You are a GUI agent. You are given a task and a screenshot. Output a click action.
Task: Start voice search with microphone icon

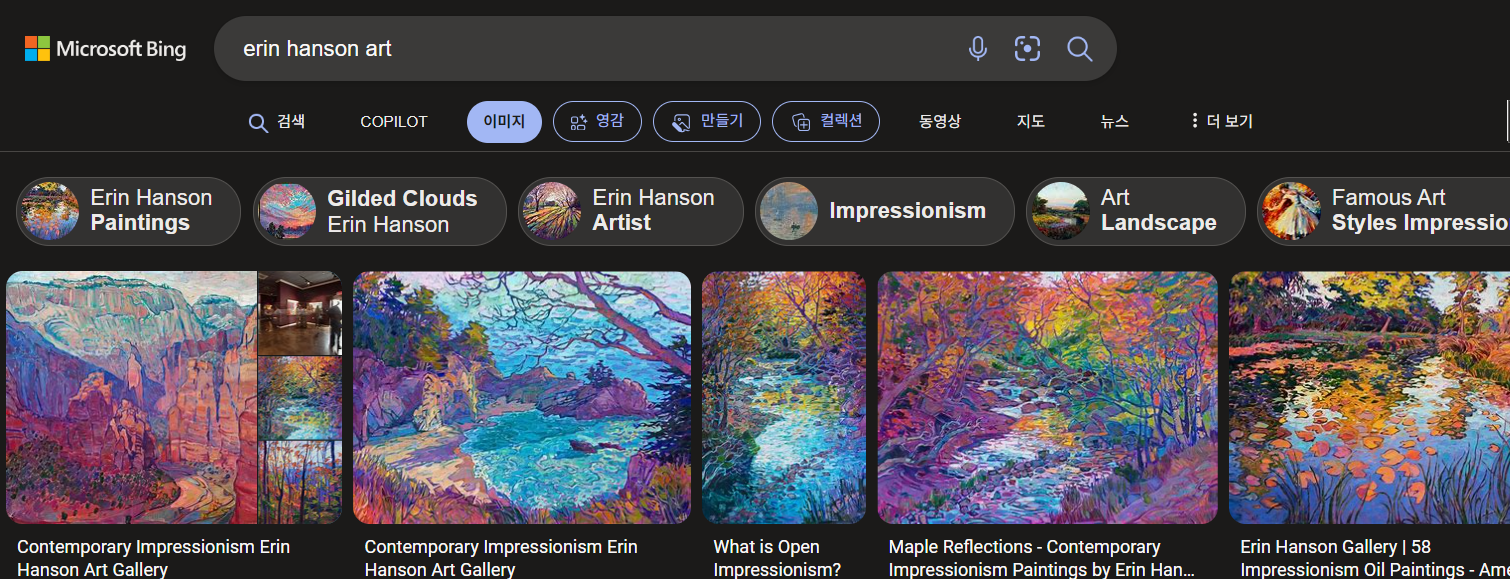click(978, 48)
